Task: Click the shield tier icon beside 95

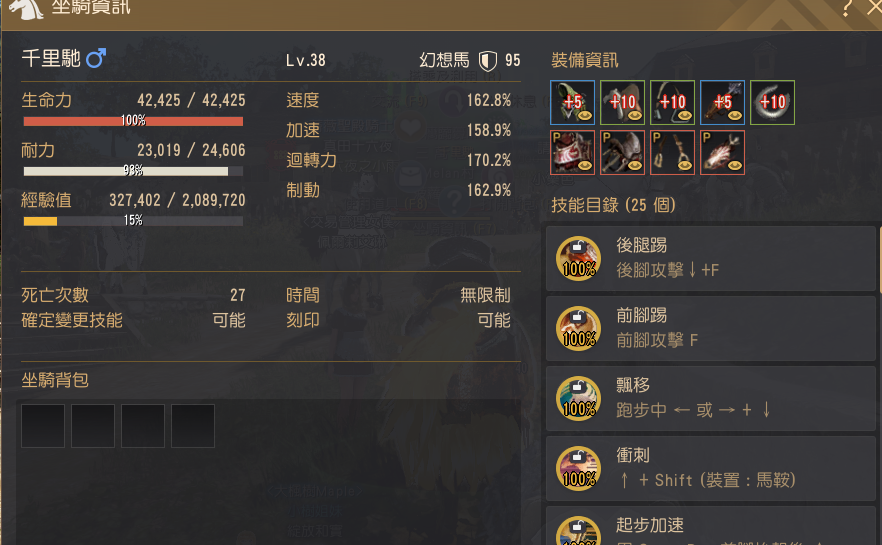Action: (x=488, y=61)
